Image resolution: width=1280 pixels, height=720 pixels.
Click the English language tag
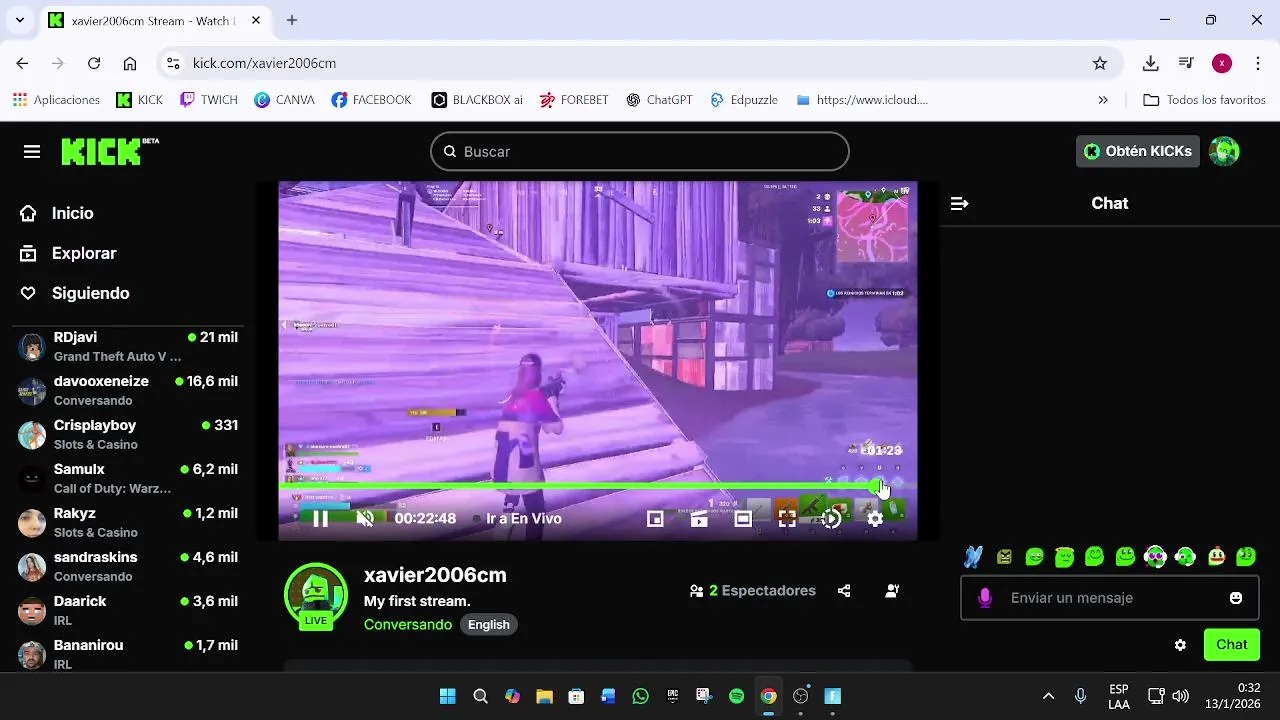tap(489, 624)
